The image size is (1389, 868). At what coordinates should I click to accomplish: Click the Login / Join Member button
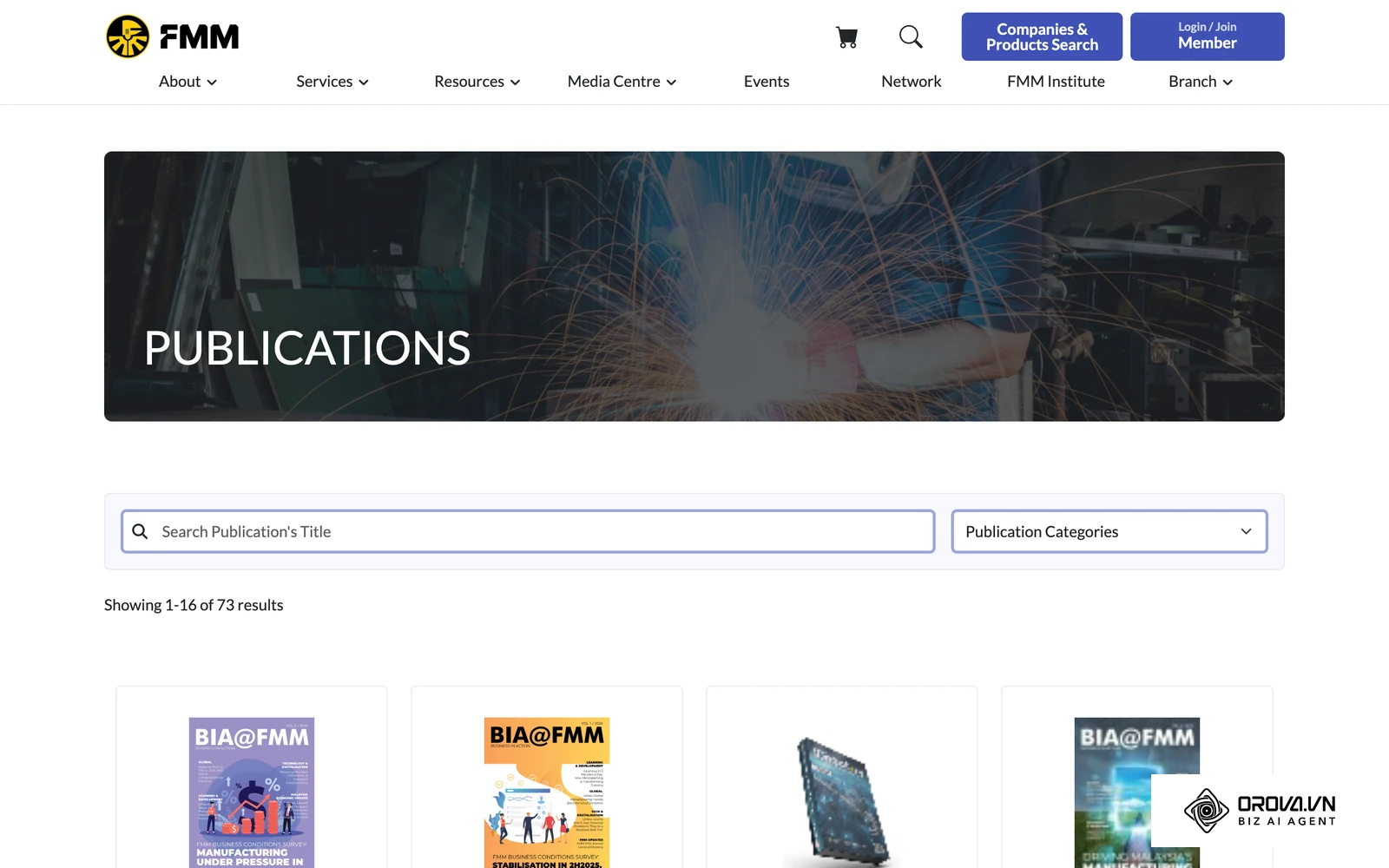1208,36
